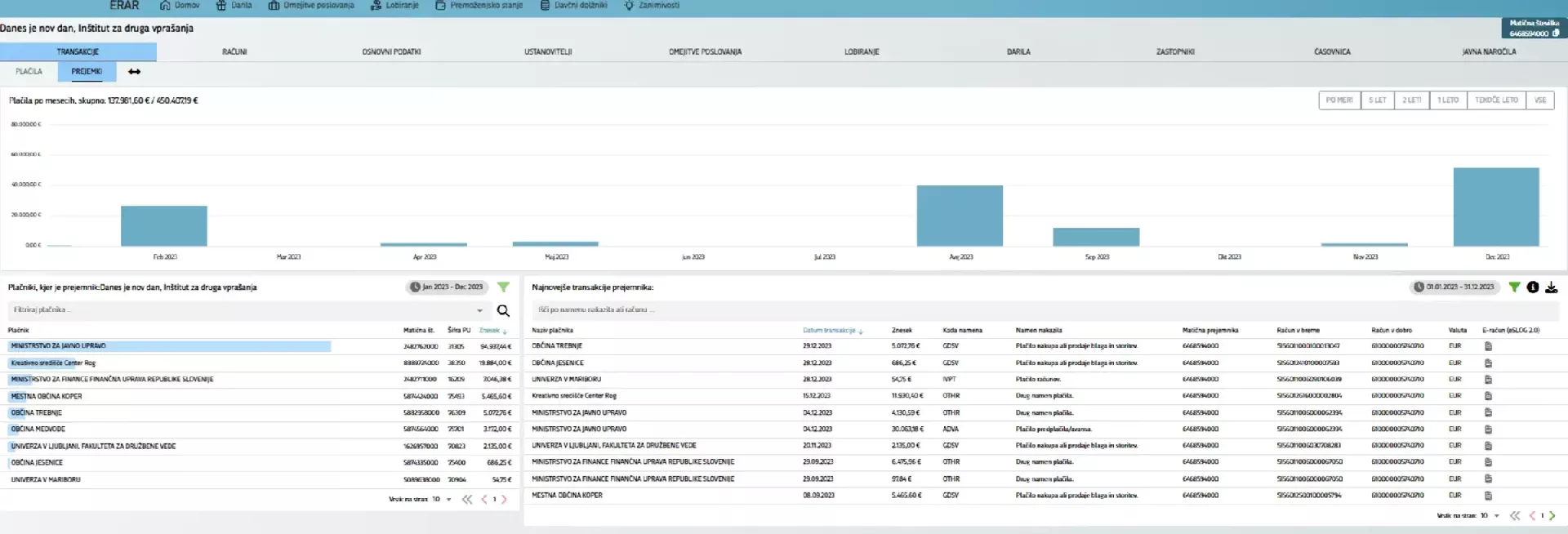1568x534 pixels.
Task: Switch to the RAČUNI tab
Action: click(x=234, y=52)
